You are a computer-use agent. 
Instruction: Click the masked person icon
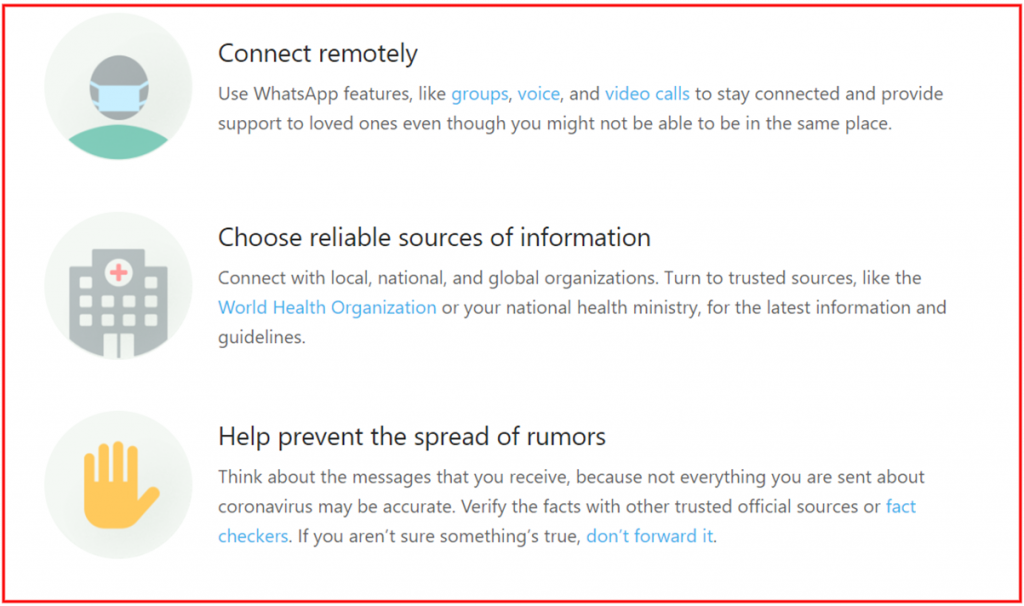point(118,87)
